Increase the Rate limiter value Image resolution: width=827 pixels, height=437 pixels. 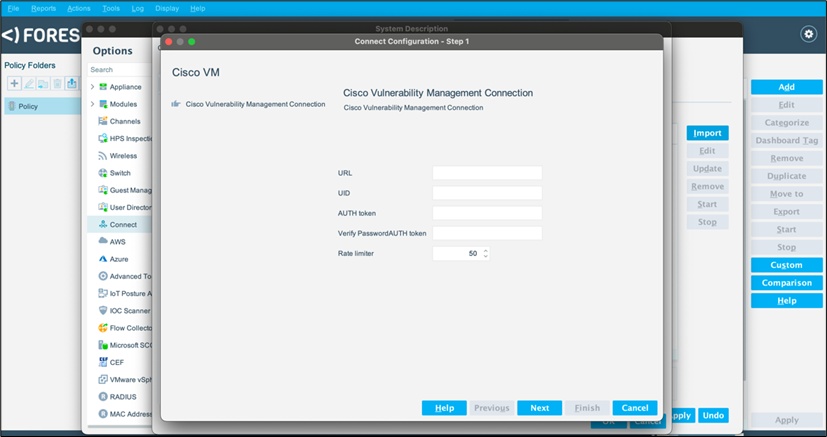485,250
